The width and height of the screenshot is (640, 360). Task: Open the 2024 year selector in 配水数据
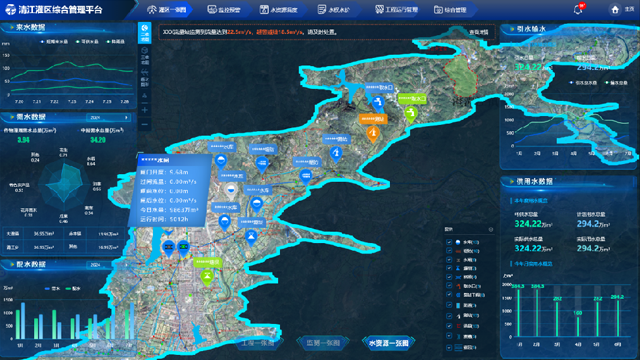99,264
